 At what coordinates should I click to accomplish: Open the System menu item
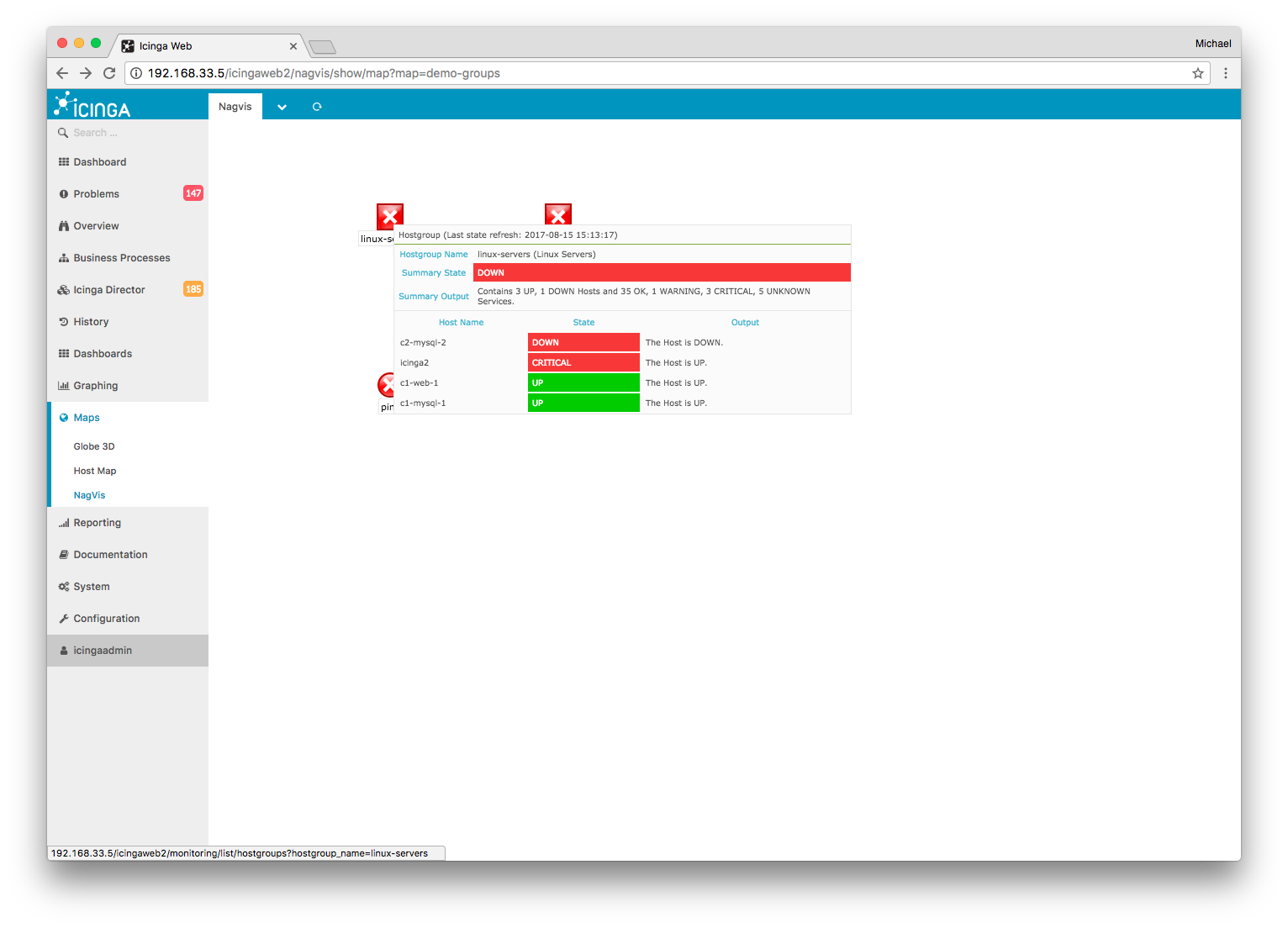pyautogui.click(x=128, y=587)
